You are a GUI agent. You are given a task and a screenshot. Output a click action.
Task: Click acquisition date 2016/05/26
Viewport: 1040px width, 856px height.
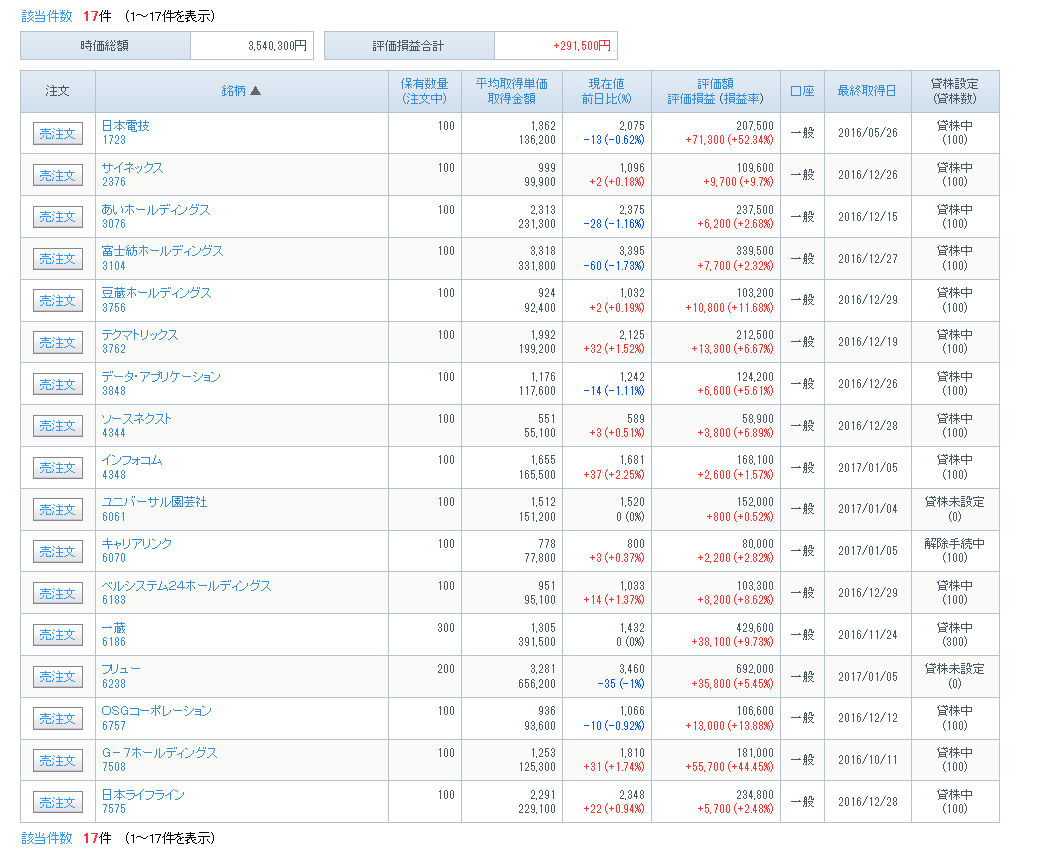click(868, 133)
